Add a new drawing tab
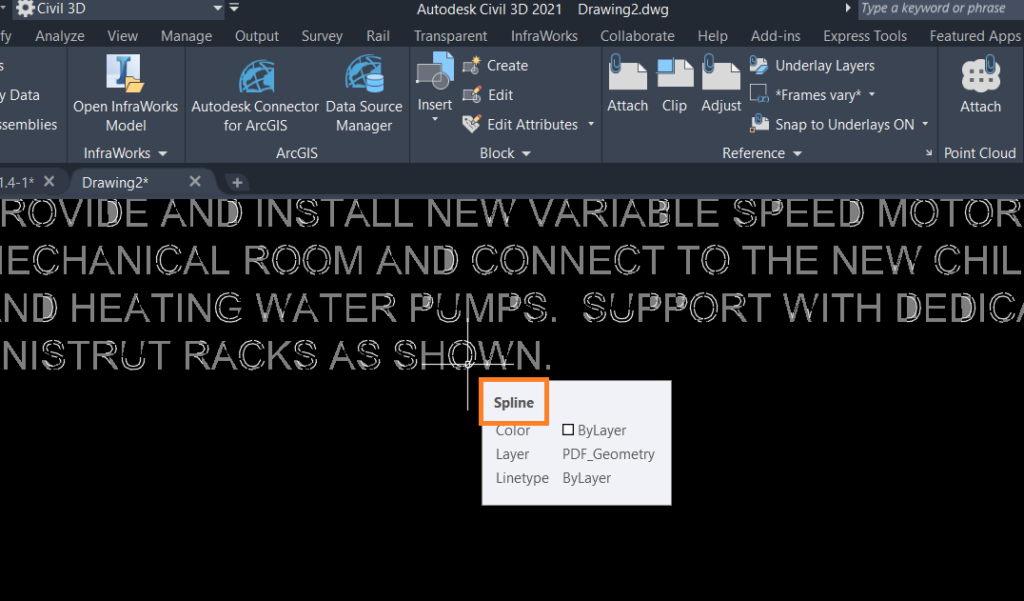 (x=237, y=182)
